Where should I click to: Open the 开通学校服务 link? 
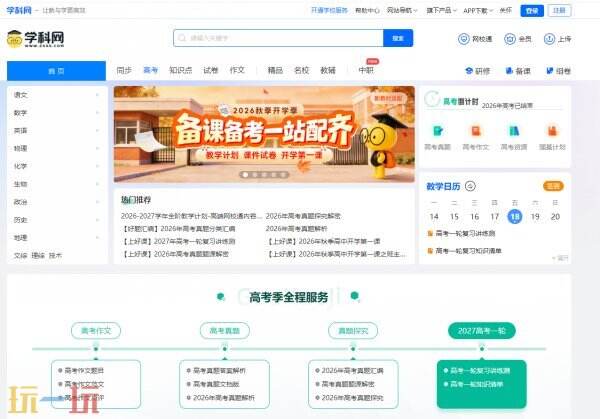[x=329, y=10]
